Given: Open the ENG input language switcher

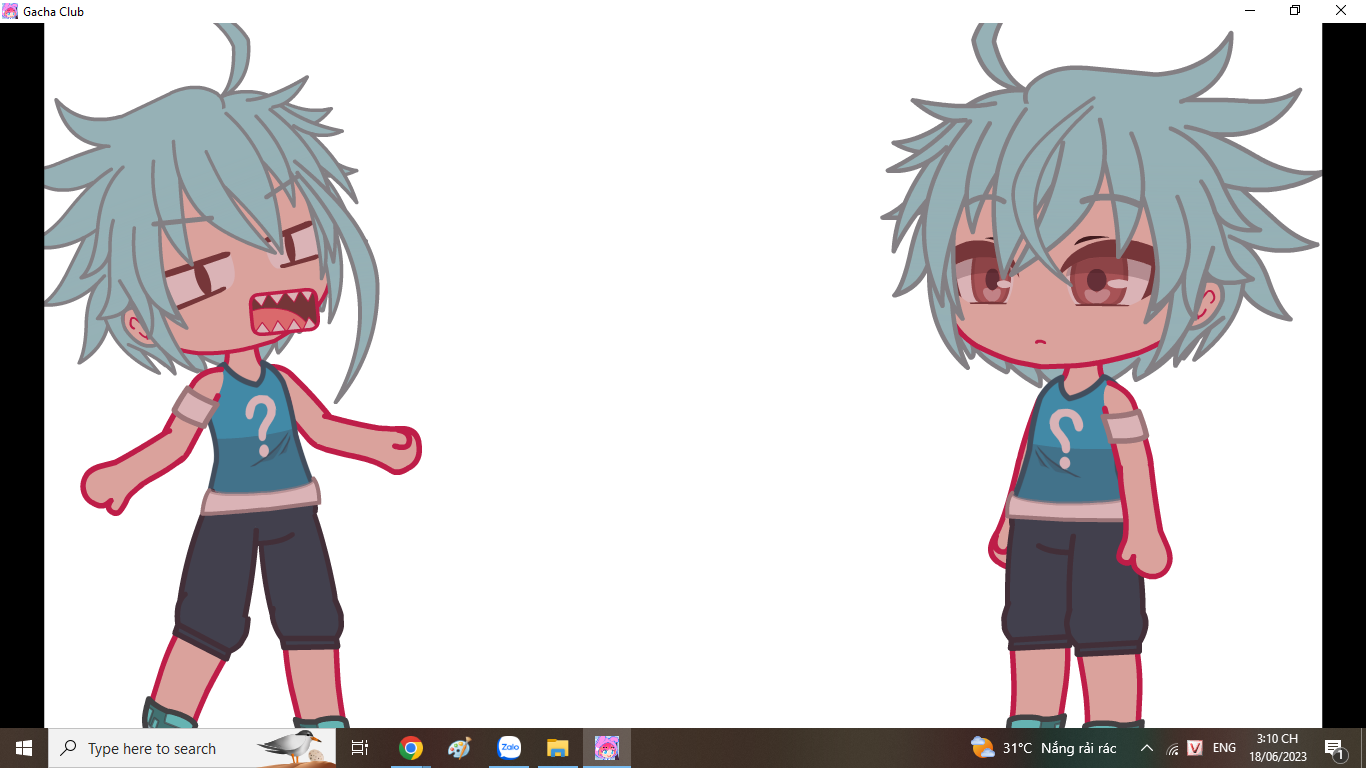Looking at the screenshot, I should 1224,748.
